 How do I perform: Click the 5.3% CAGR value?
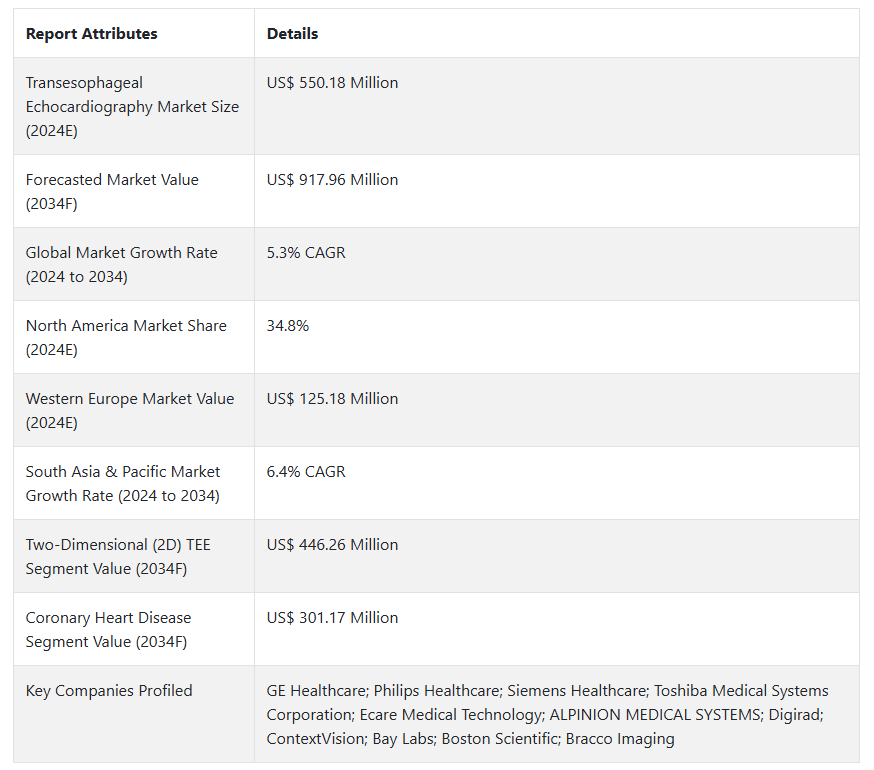tap(306, 253)
